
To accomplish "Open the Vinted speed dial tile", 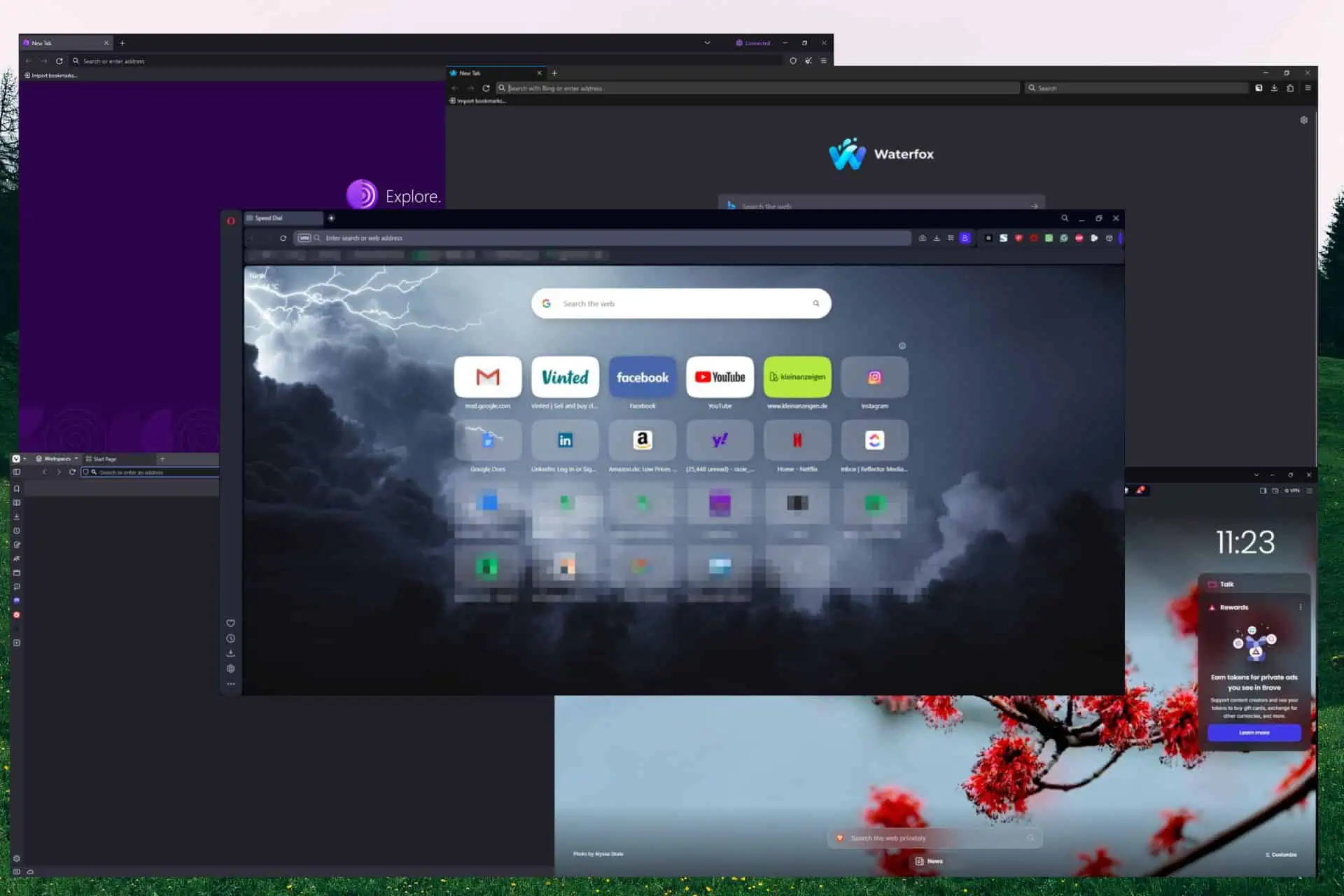I will pyautogui.click(x=565, y=377).
